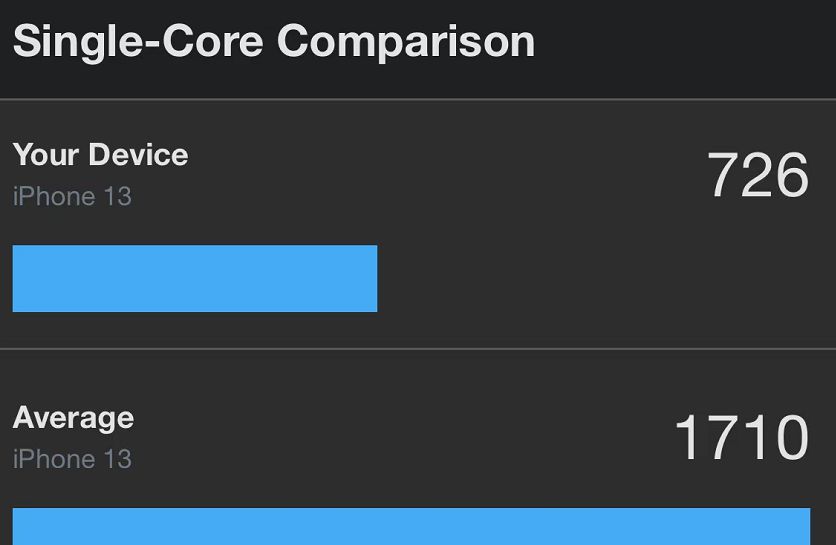Click the divider line below the heading
The image size is (836, 545).
pyautogui.click(x=418, y=99)
